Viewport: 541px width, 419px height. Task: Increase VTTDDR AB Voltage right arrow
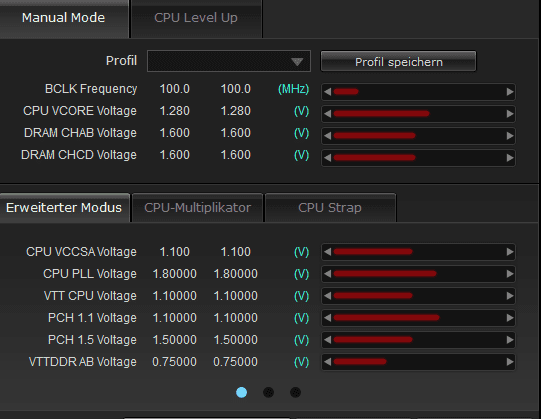pos(510,362)
